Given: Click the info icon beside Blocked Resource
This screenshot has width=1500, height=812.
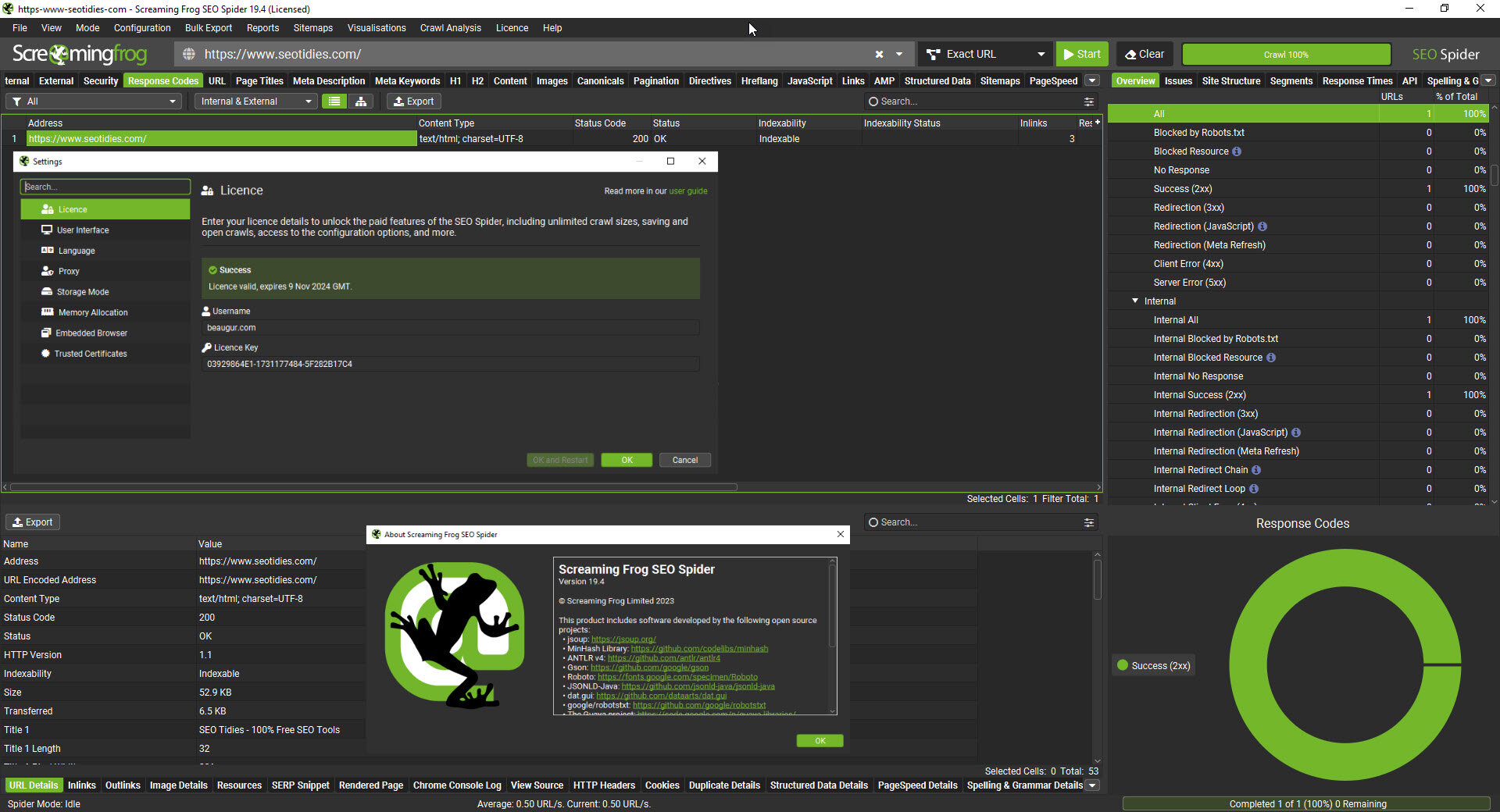Looking at the screenshot, I should (1237, 151).
